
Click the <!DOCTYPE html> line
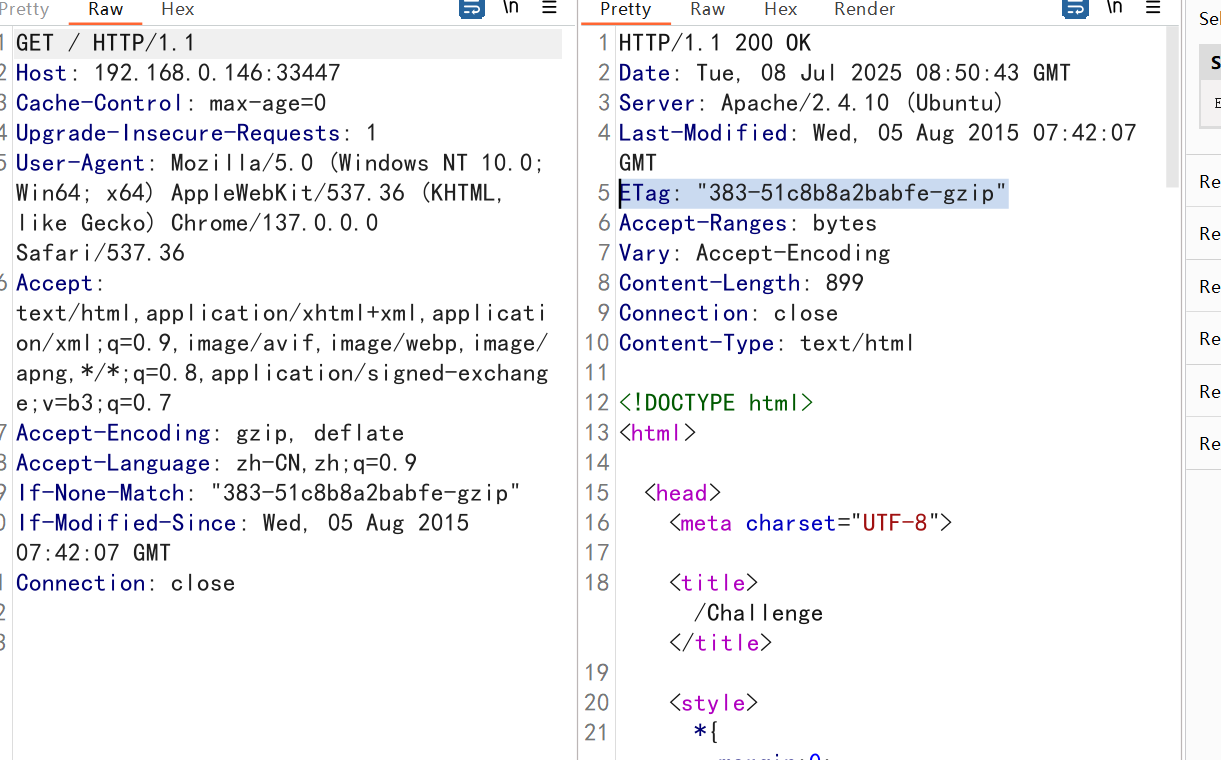[x=716, y=403]
